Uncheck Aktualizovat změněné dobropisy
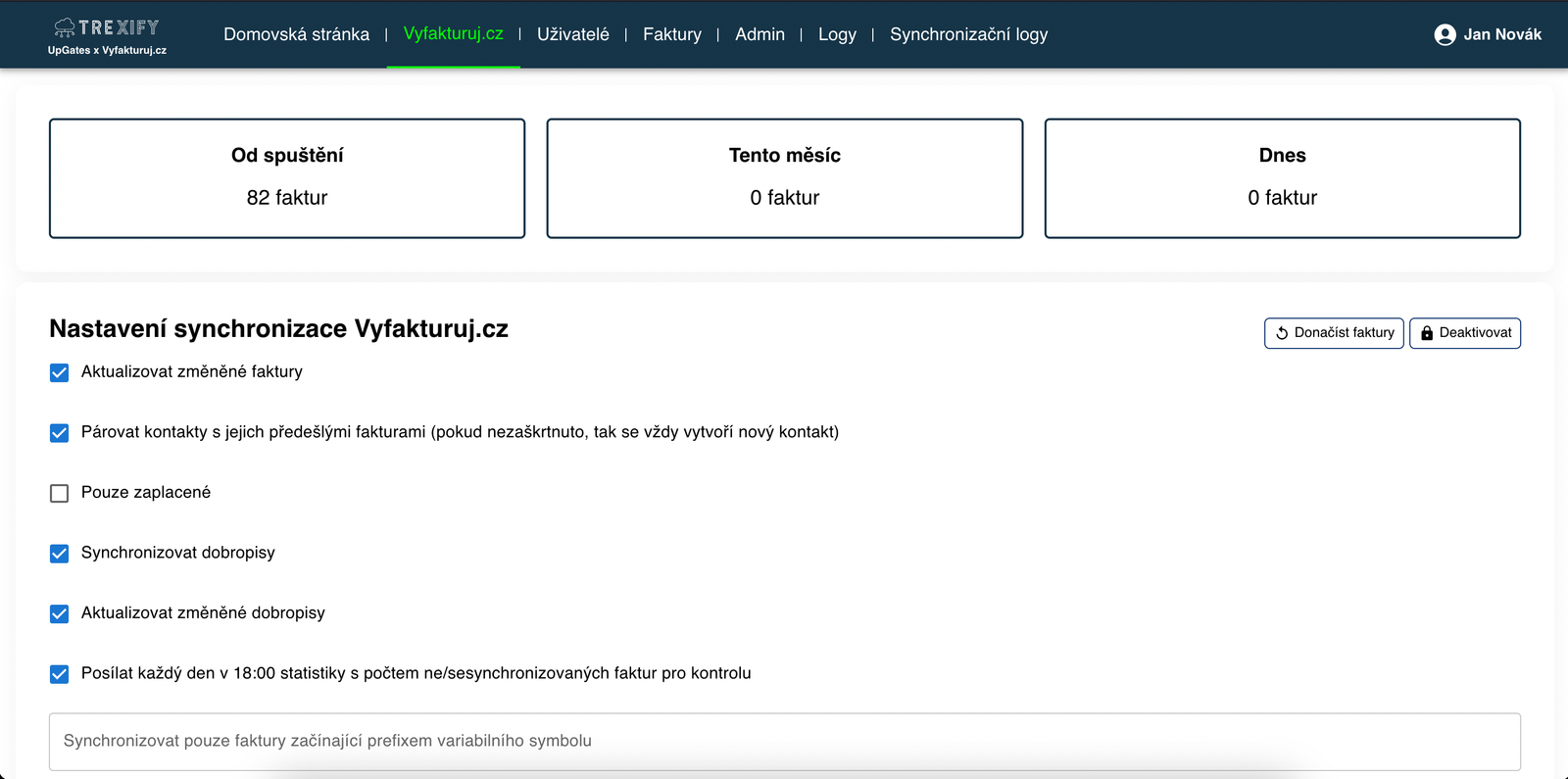This screenshot has height=779, width=1568. pyautogui.click(x=60, y=613)
